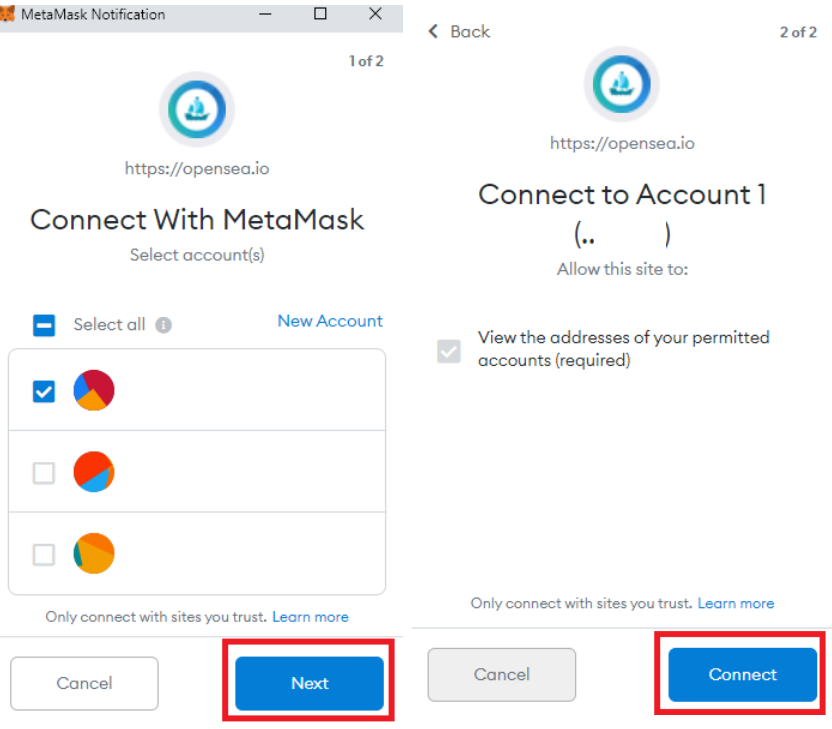
Task: Click the Back chevron arrow
Action: point(434,32)
